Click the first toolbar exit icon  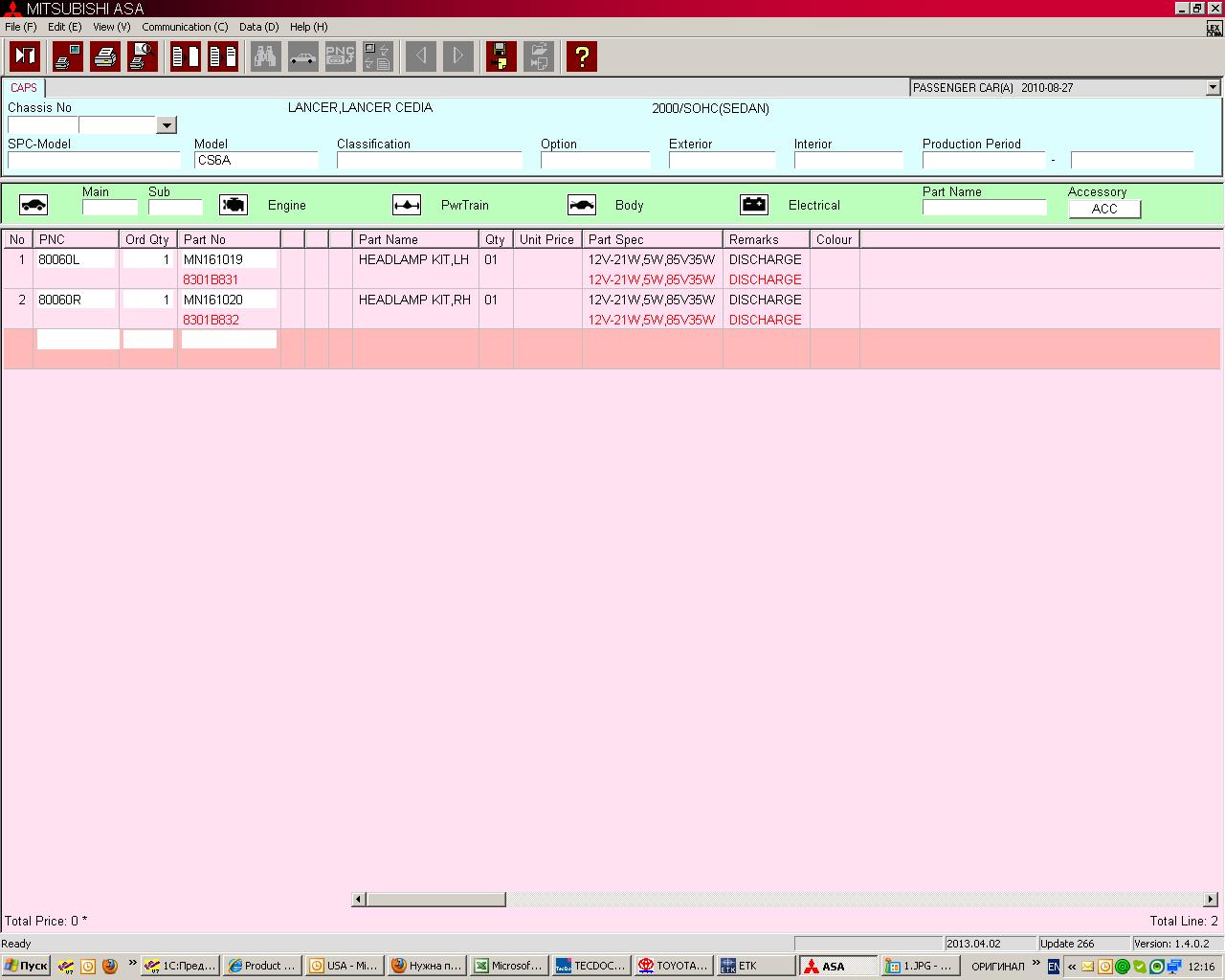(x=25, y=56)
